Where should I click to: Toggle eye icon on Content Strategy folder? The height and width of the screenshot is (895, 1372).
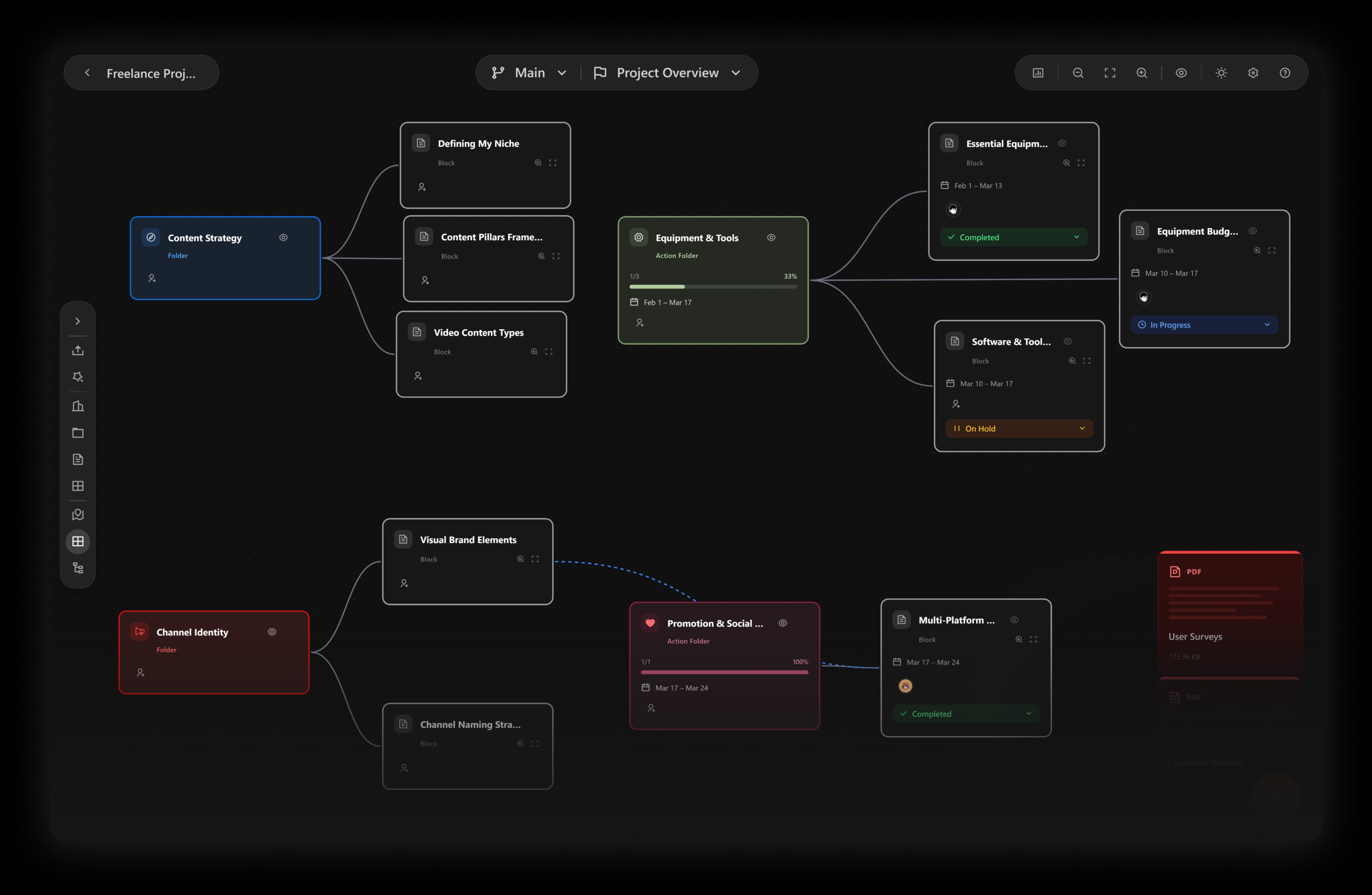(x=283, y=238)
